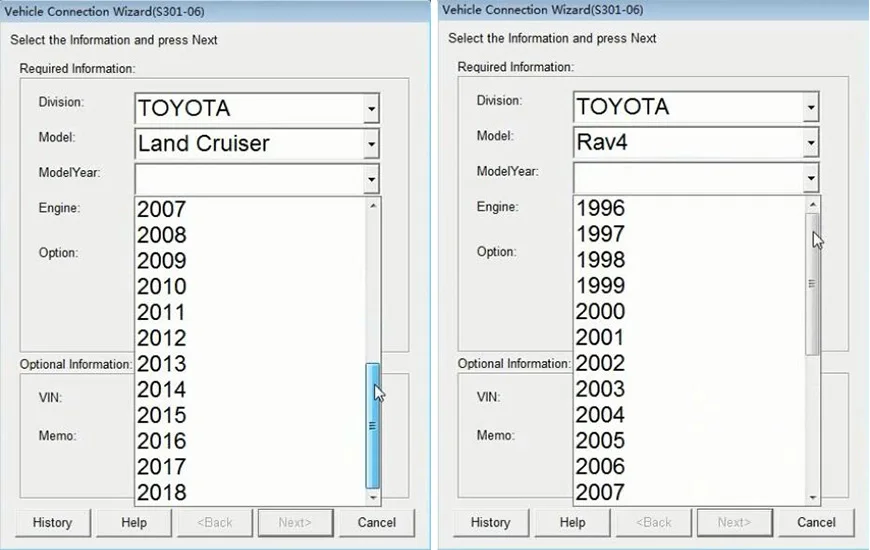Select 2011 in Land Cruiser year list

click(250, 312)
